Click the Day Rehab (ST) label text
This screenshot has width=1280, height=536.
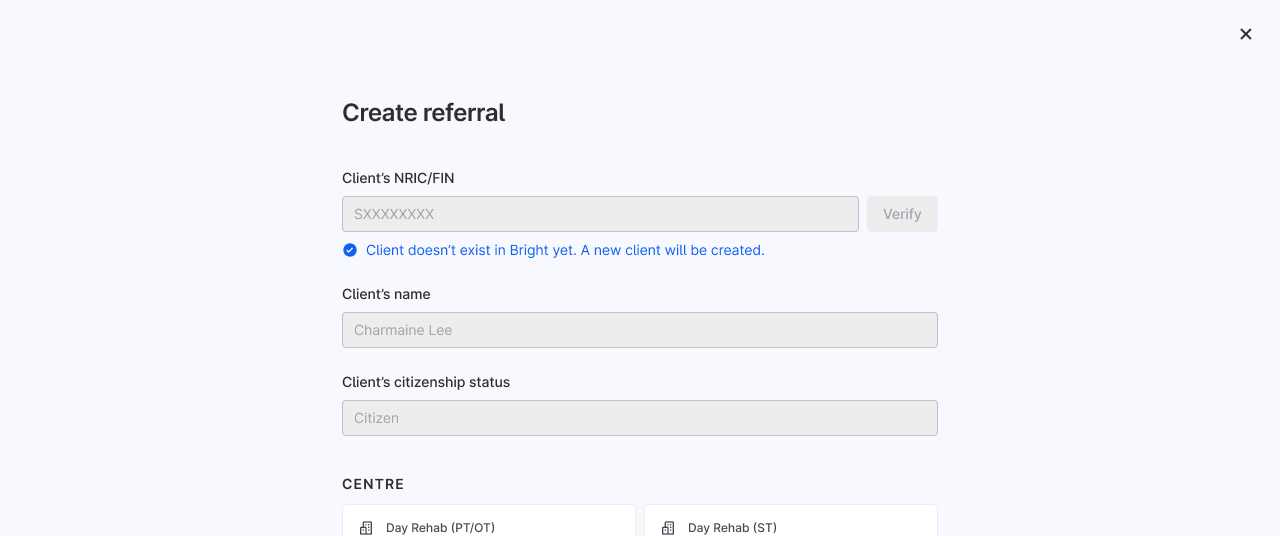732,527
